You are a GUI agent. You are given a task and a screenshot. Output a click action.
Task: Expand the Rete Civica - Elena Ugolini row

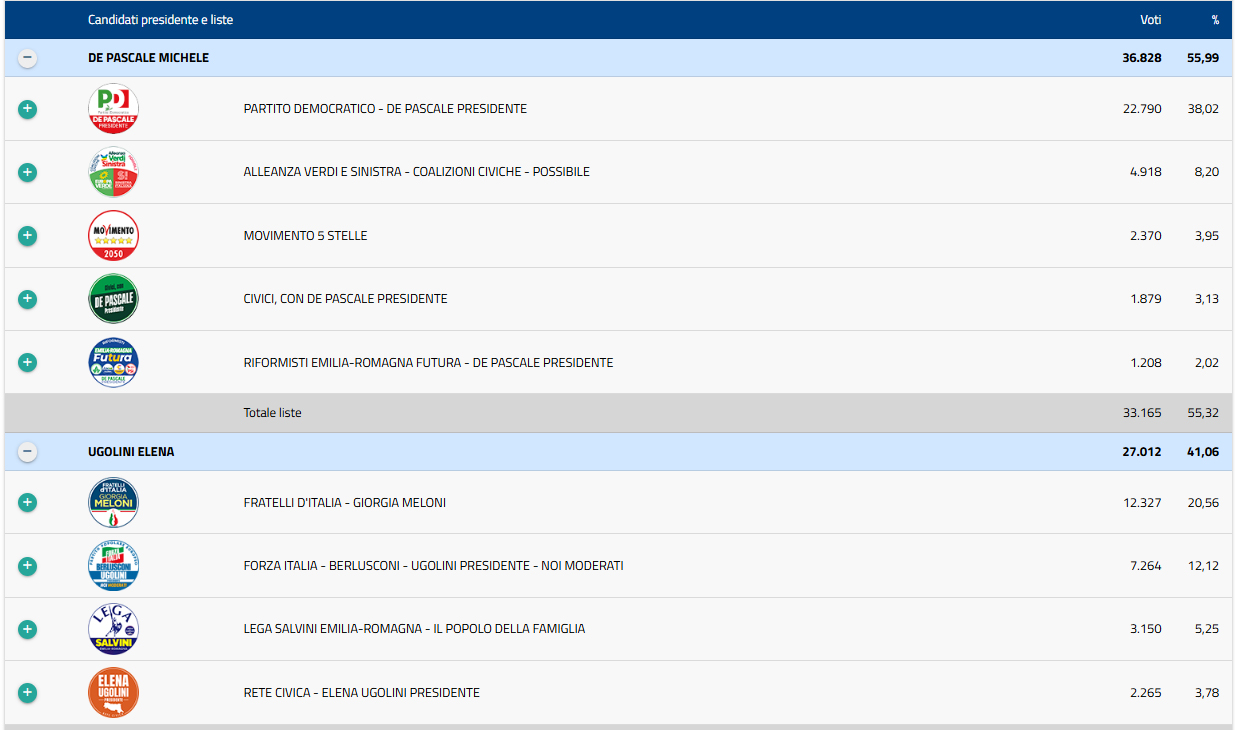click(28, 693)
